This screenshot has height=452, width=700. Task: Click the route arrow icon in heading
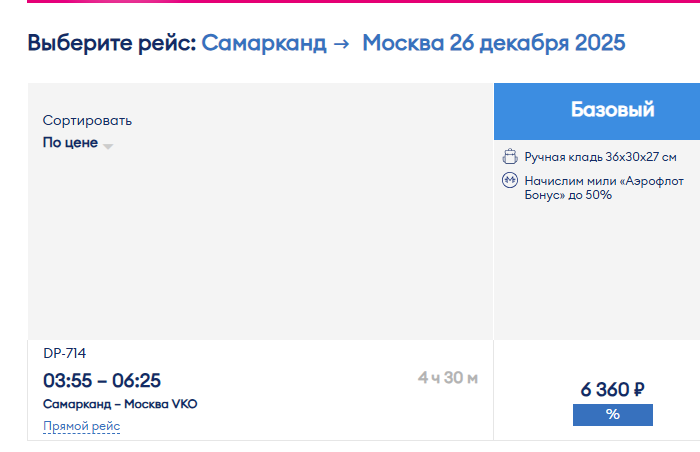pos(342,44)
